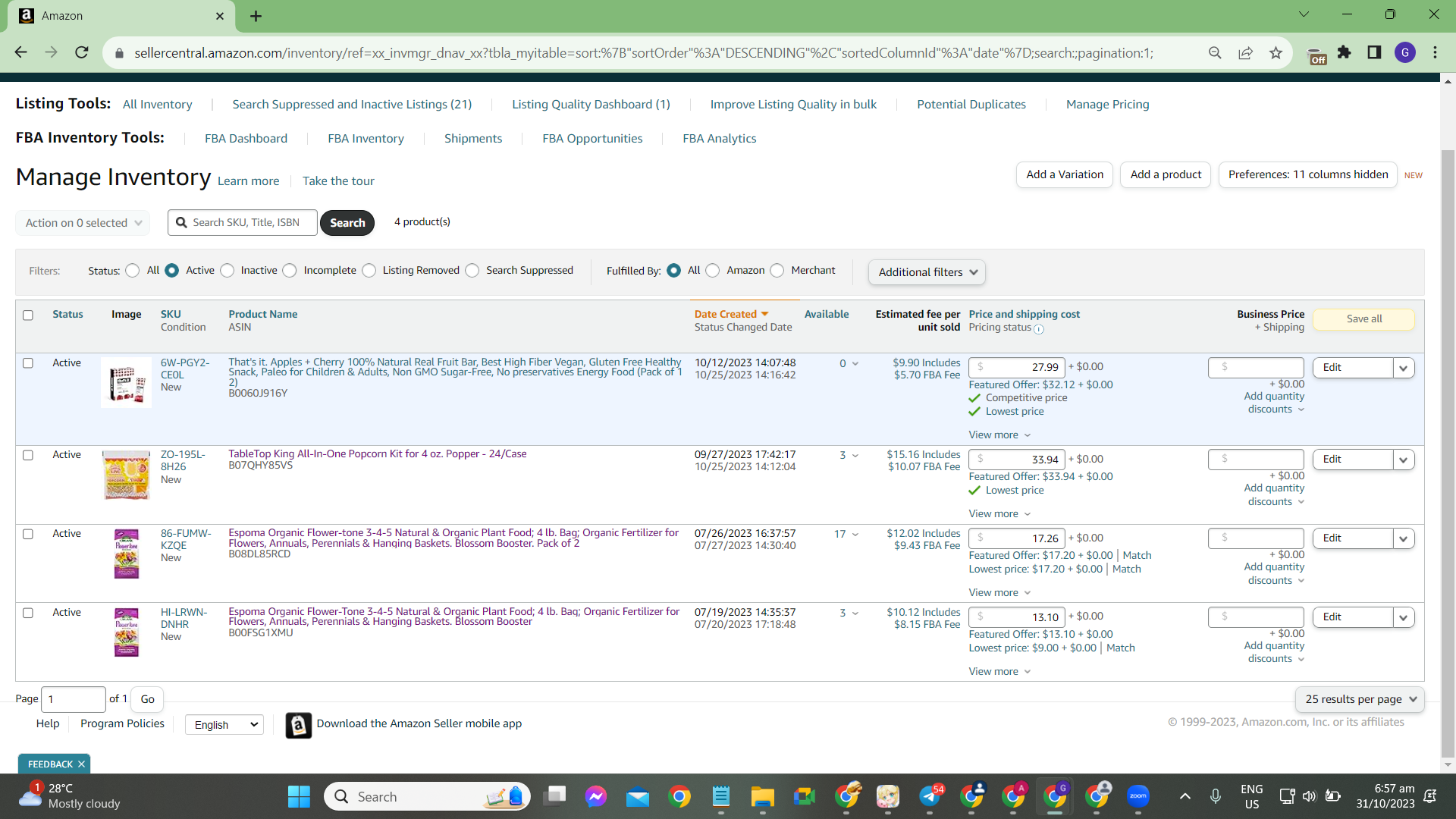Expand Additional filters dropdown

pos(927,272)
